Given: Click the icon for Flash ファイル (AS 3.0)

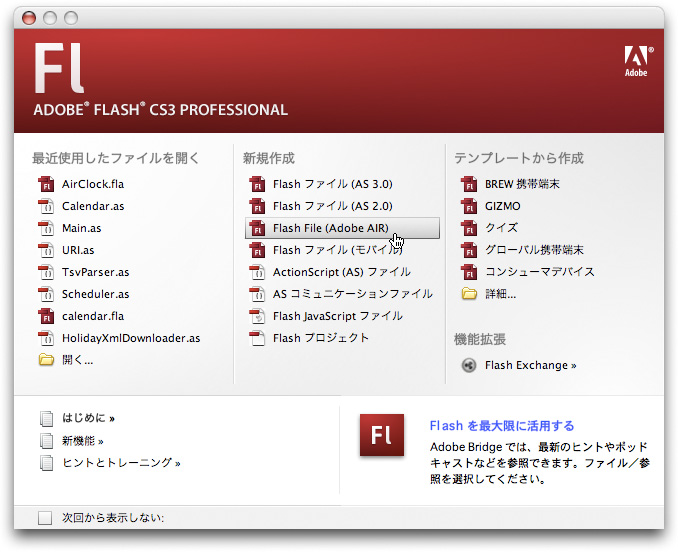Looking at the screenshot, I should pyautogui.click(x=257, y=184).
